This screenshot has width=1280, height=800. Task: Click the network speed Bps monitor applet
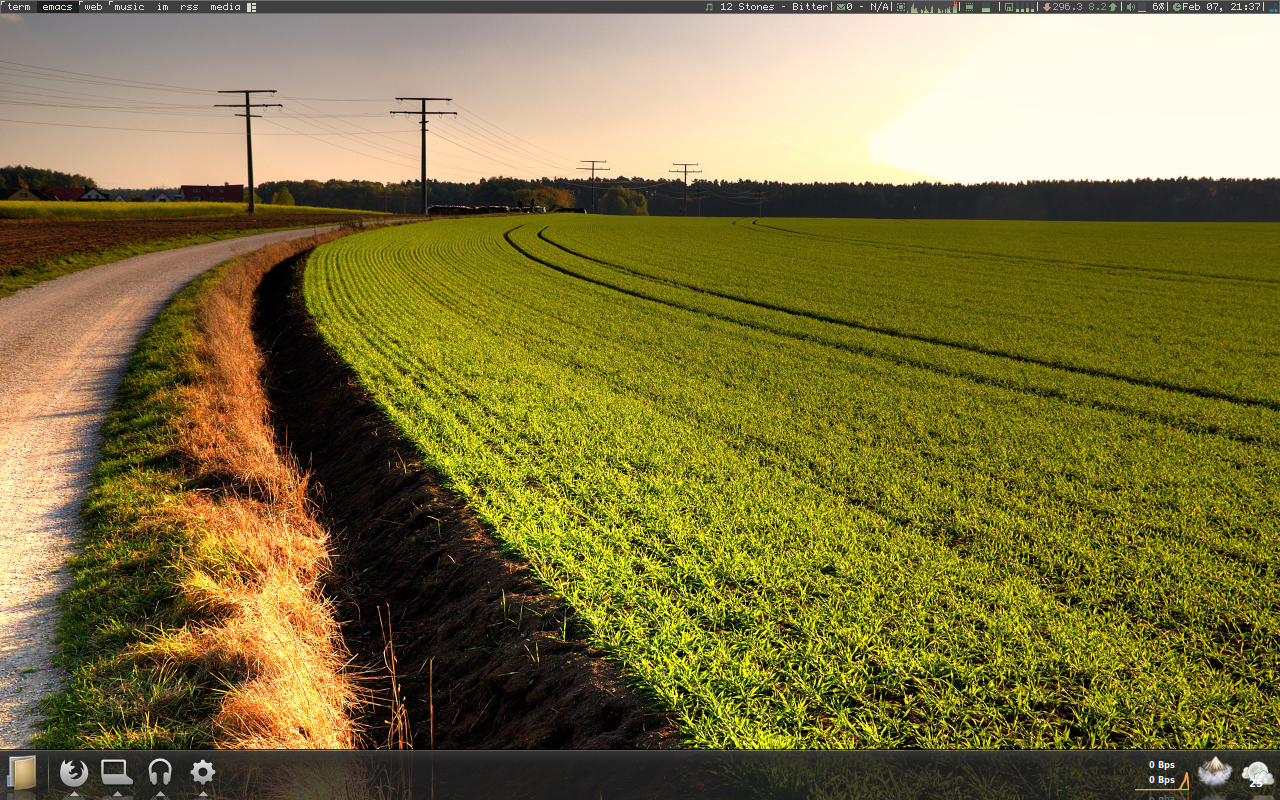(x=1162, y=775)
